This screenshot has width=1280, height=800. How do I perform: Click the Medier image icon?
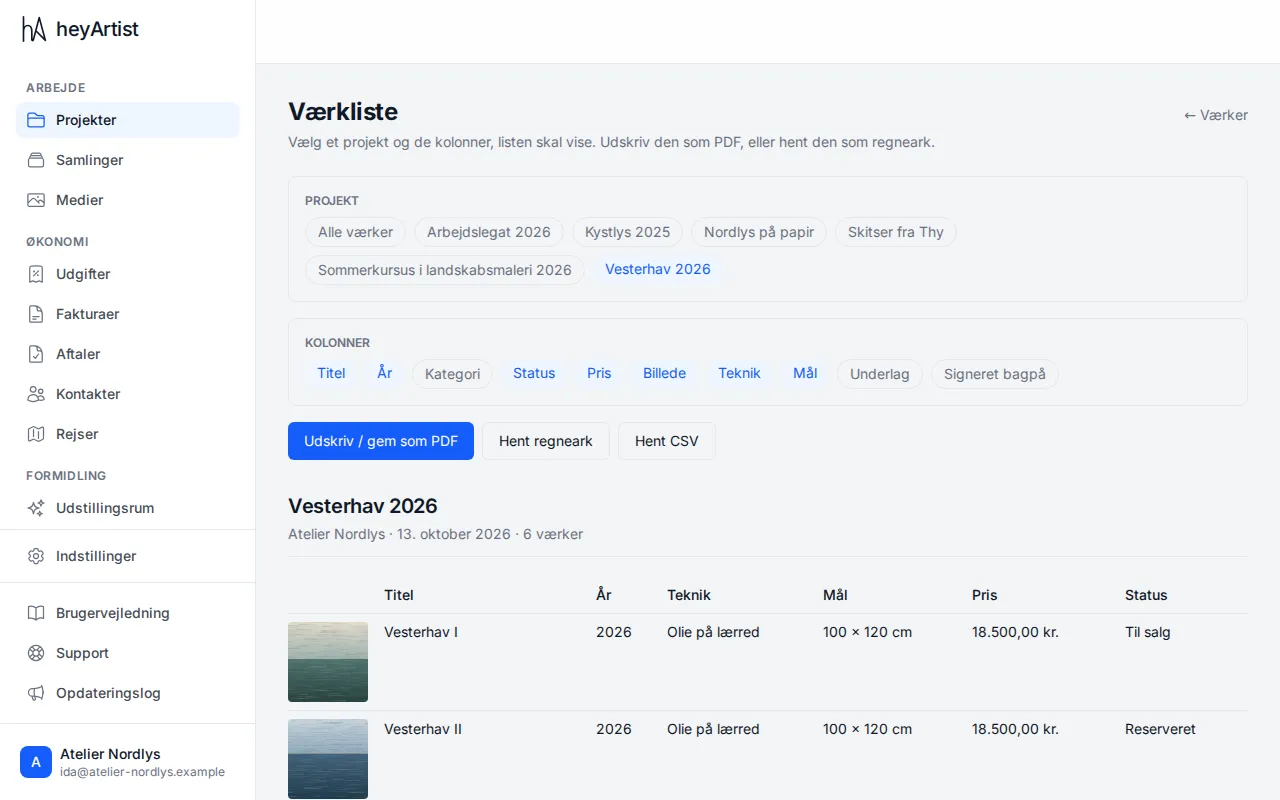tap(36, 200)
